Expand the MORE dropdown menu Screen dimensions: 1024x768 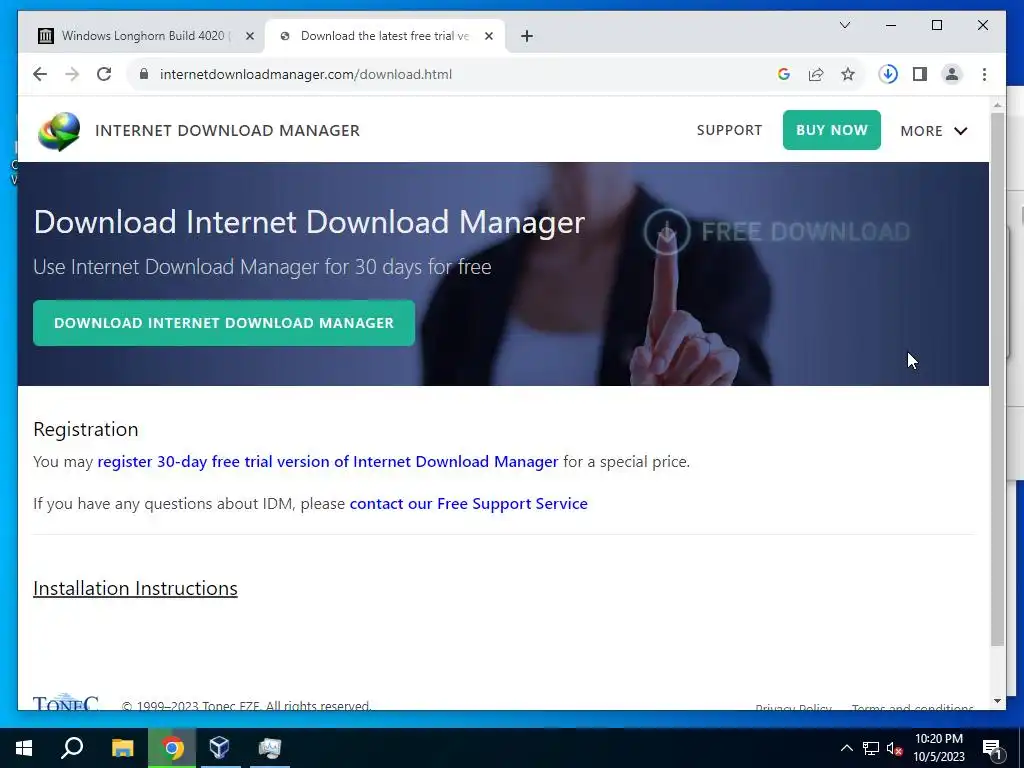[933, 131]
